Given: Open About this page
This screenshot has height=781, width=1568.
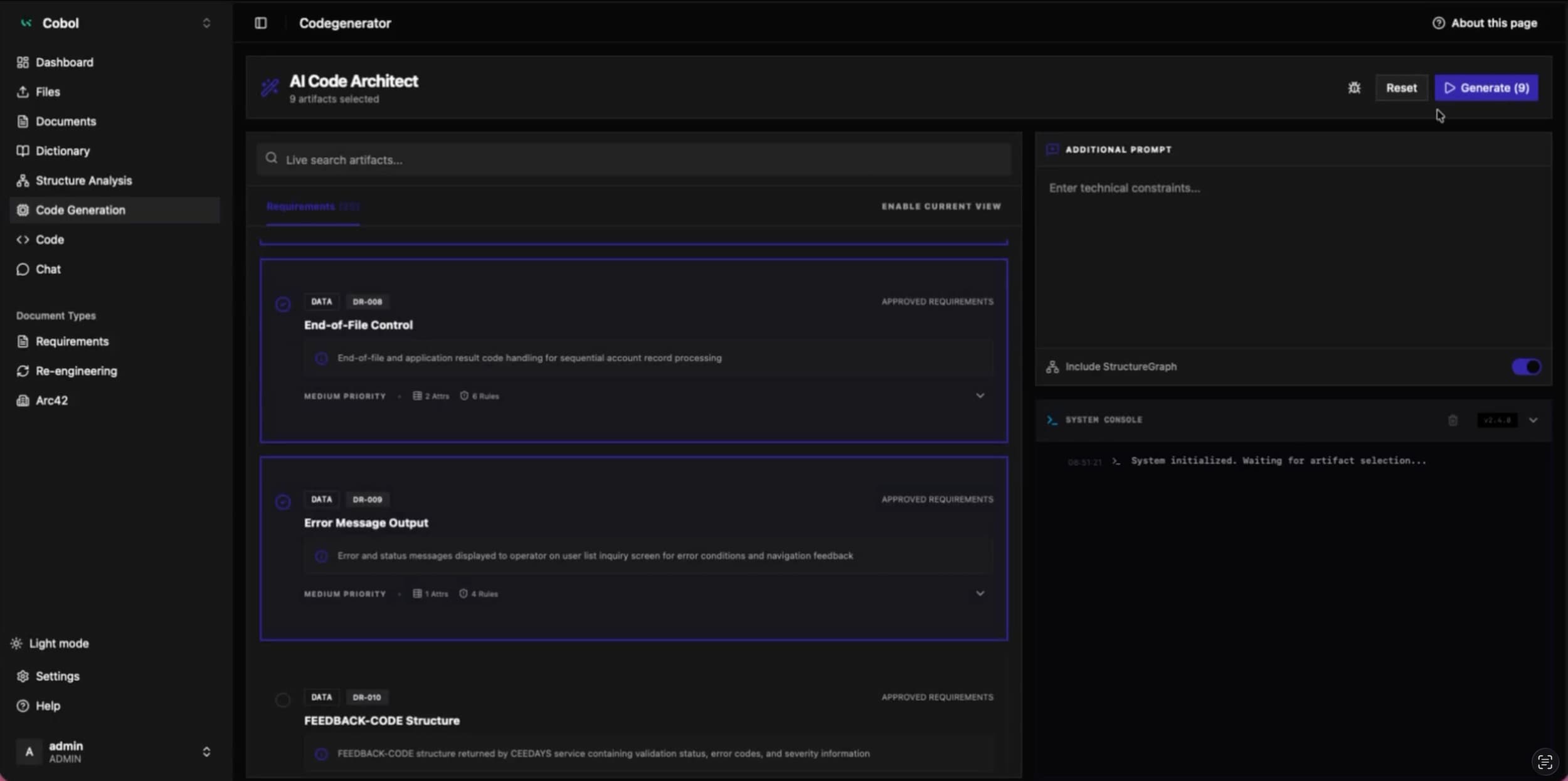Looking at the screenshot, I should (x=1485, y=23).
